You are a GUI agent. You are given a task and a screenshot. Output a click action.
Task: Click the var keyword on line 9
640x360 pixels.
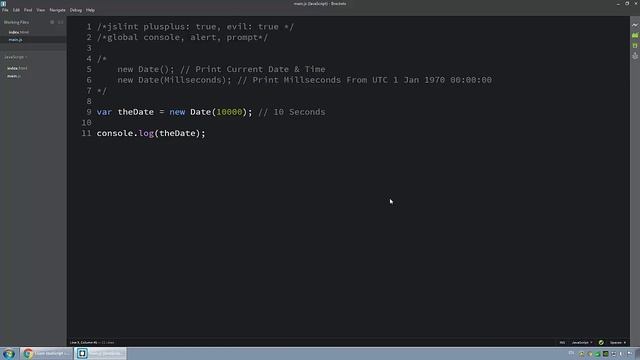tap(104, 112)
